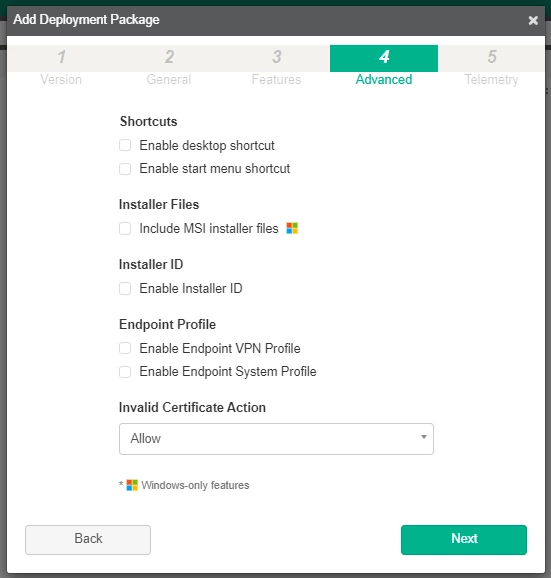This screenshot has width=551, height=578.
Task: Go to step 1 Version tab
Action: [61, 67]
